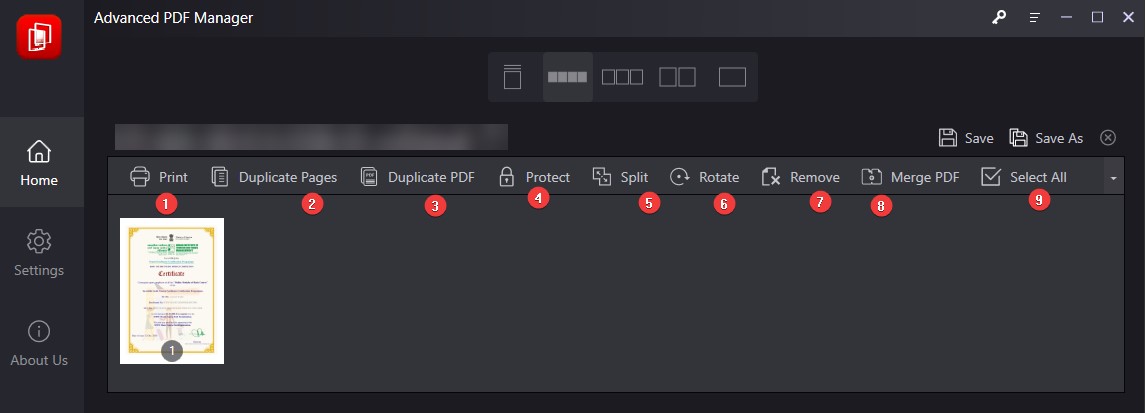Image resolution: width=1145 pixels, height=413 pixels.
Task: Click the Save As button
Action: (1046, 138)
